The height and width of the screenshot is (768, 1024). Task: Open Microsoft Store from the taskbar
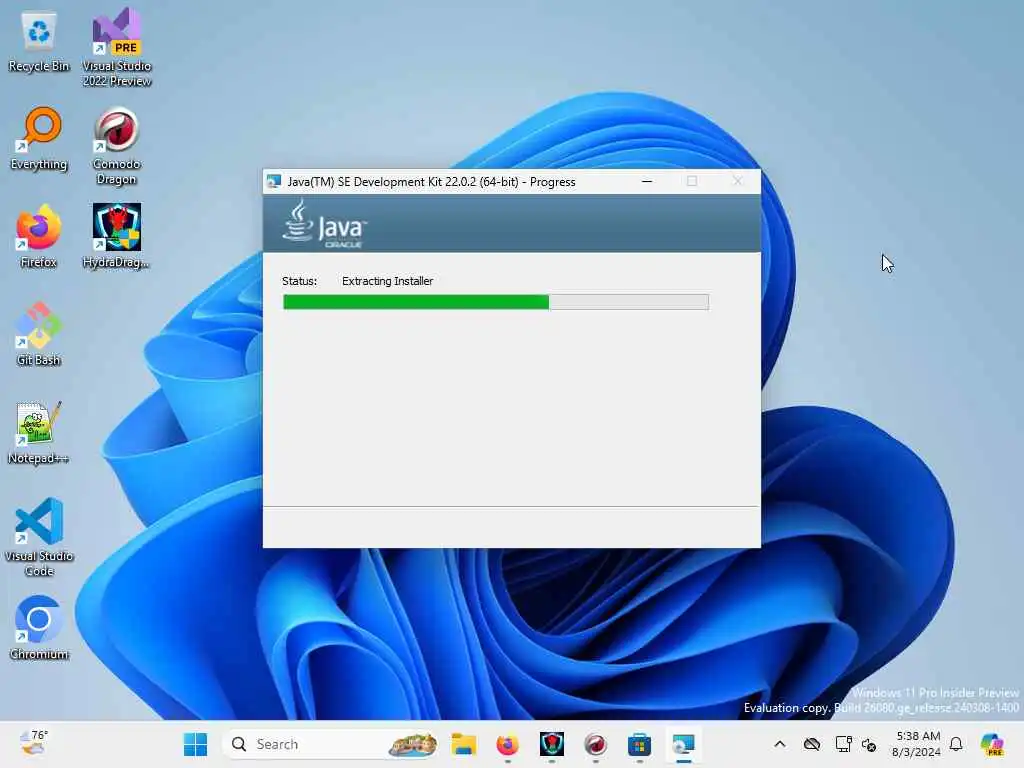[639, 744]
